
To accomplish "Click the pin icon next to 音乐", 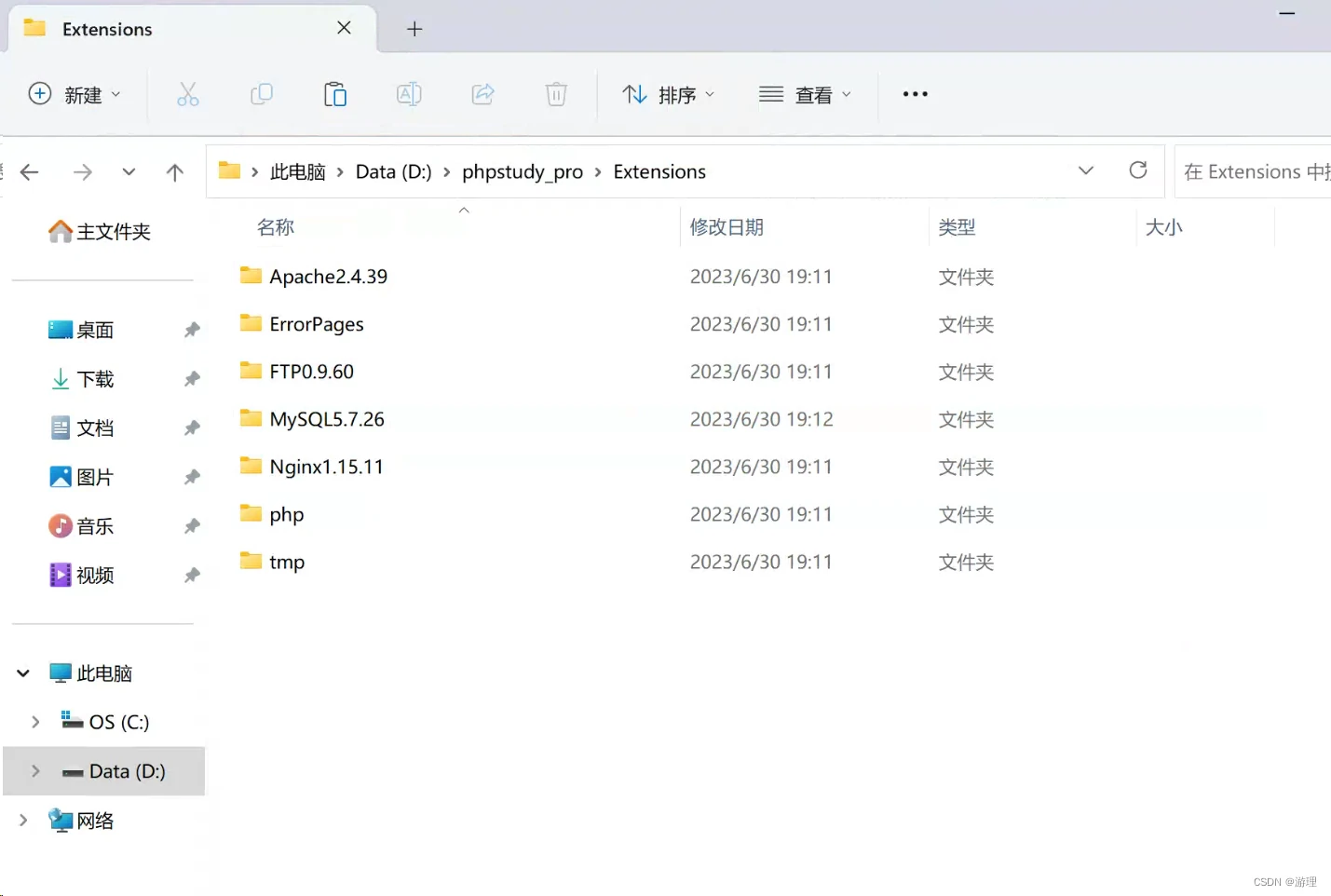I will pos(192,526).
